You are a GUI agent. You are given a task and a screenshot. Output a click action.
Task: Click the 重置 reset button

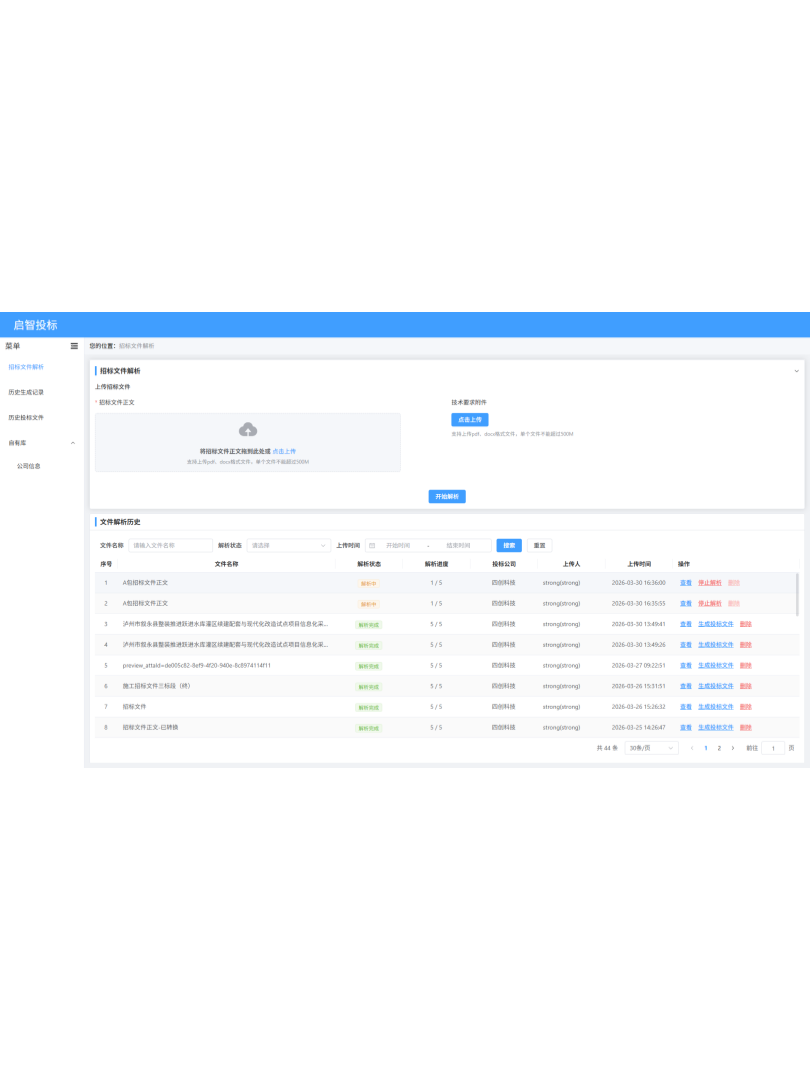click(539, 546)
